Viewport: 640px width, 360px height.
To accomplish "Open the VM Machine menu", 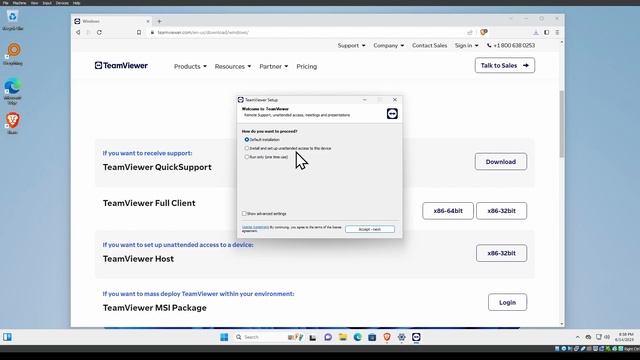I will (x=19, y=3).
